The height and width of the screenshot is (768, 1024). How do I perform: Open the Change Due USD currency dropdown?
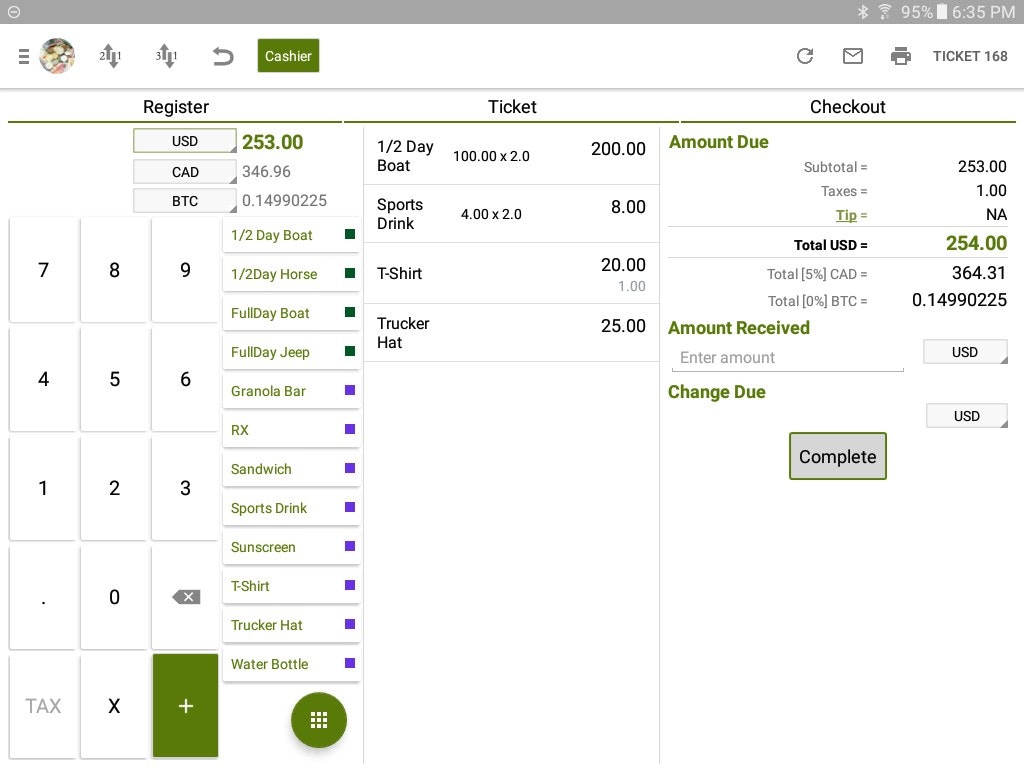966,415
